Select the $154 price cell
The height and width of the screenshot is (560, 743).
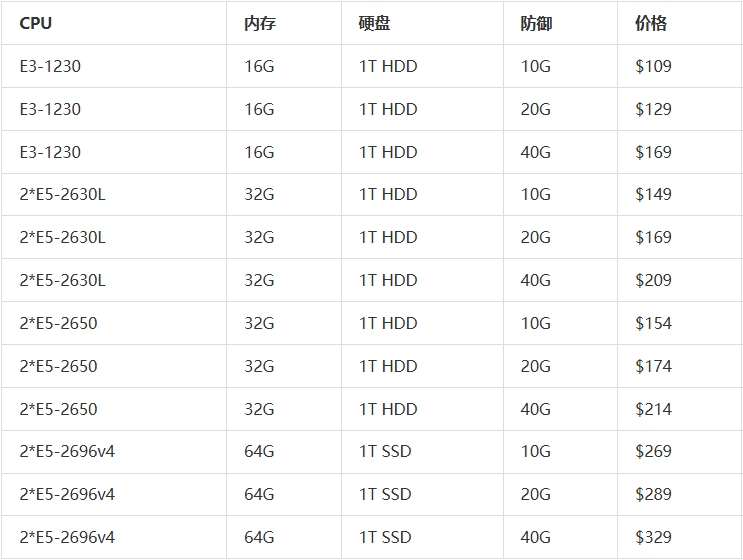(653, 323)
